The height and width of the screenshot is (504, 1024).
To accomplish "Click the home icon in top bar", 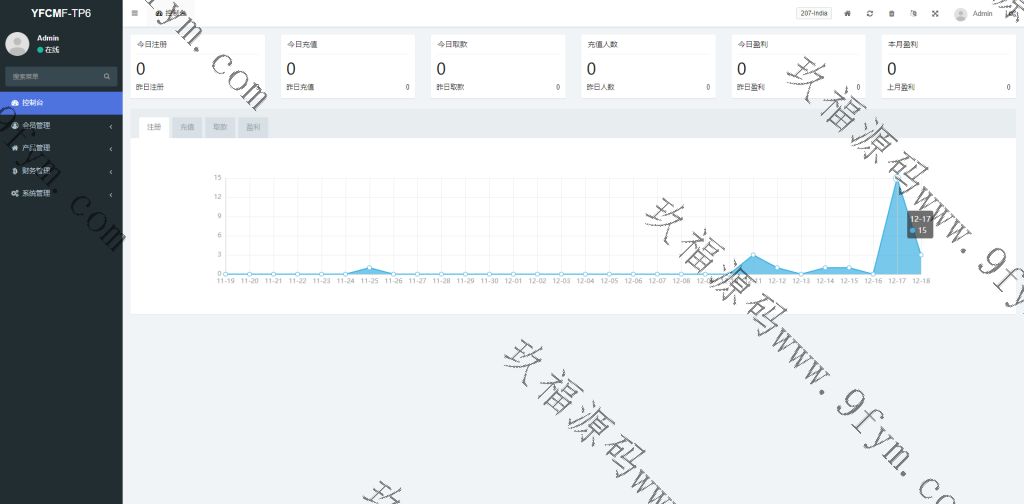I will (848, 13).
